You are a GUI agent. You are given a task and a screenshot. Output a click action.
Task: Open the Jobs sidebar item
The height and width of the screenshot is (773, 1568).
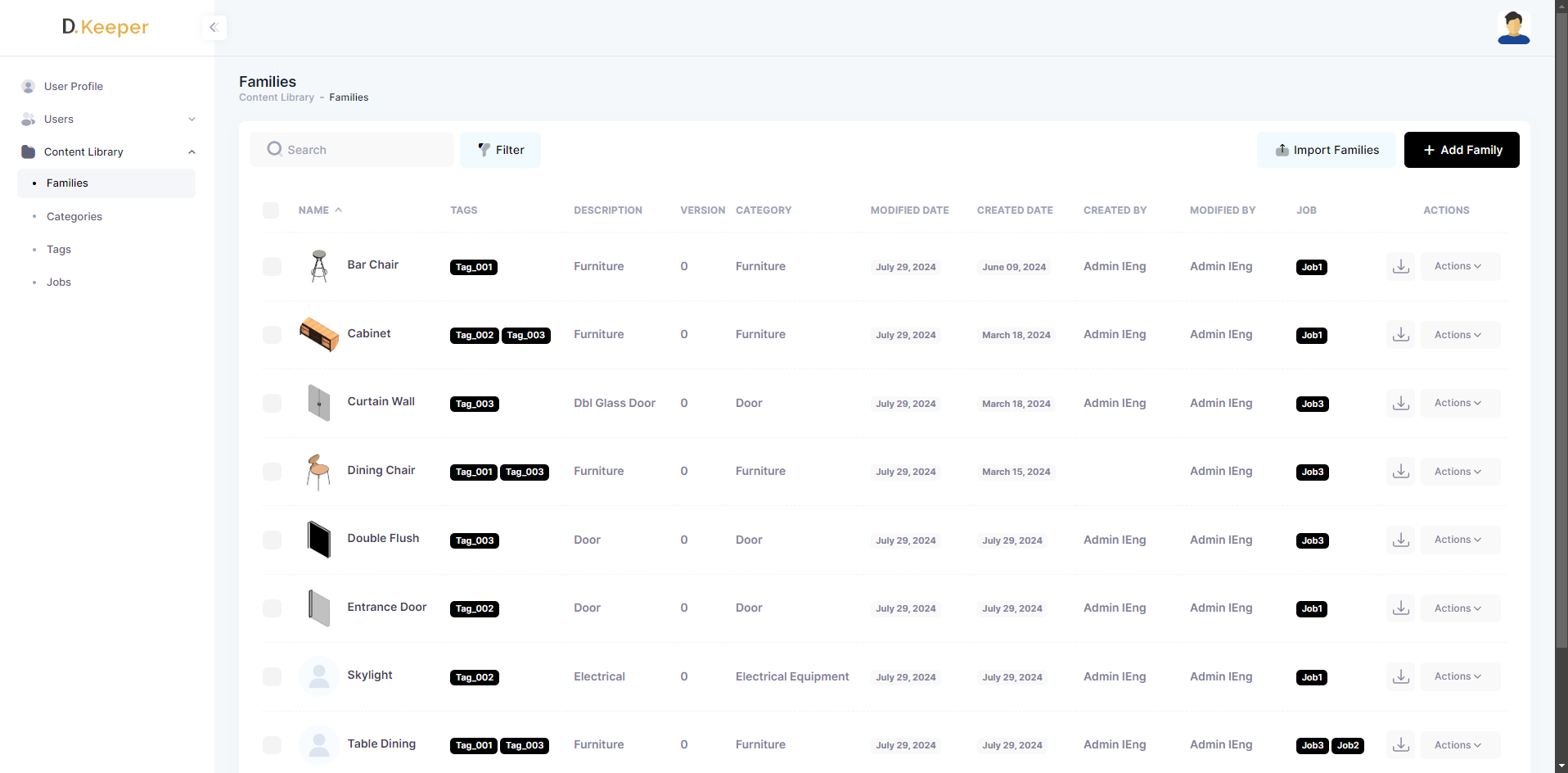[59, 283]
